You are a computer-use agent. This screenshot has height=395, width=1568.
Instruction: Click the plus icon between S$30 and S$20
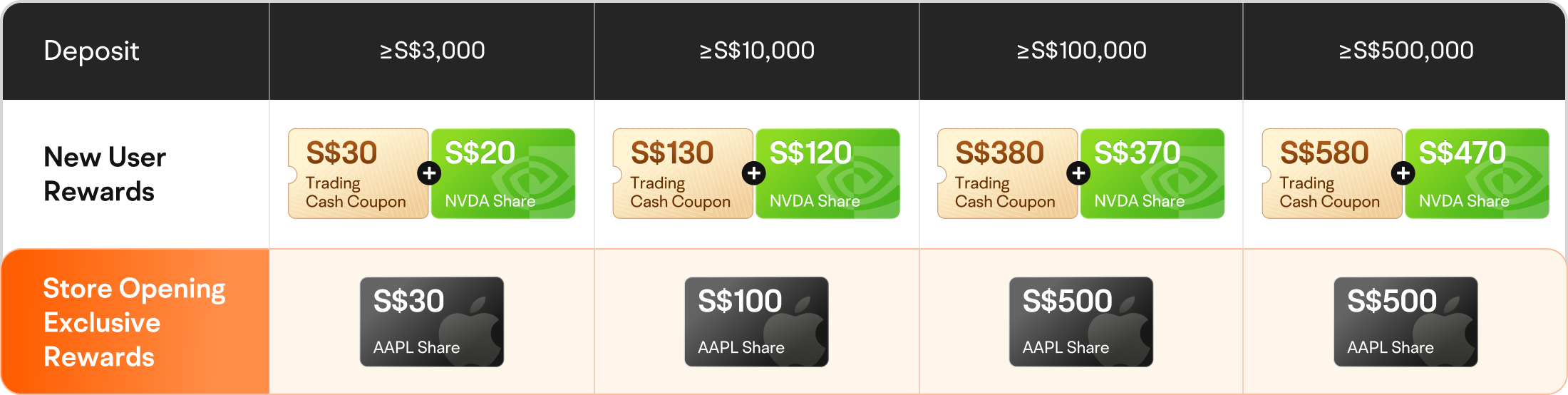429,173
